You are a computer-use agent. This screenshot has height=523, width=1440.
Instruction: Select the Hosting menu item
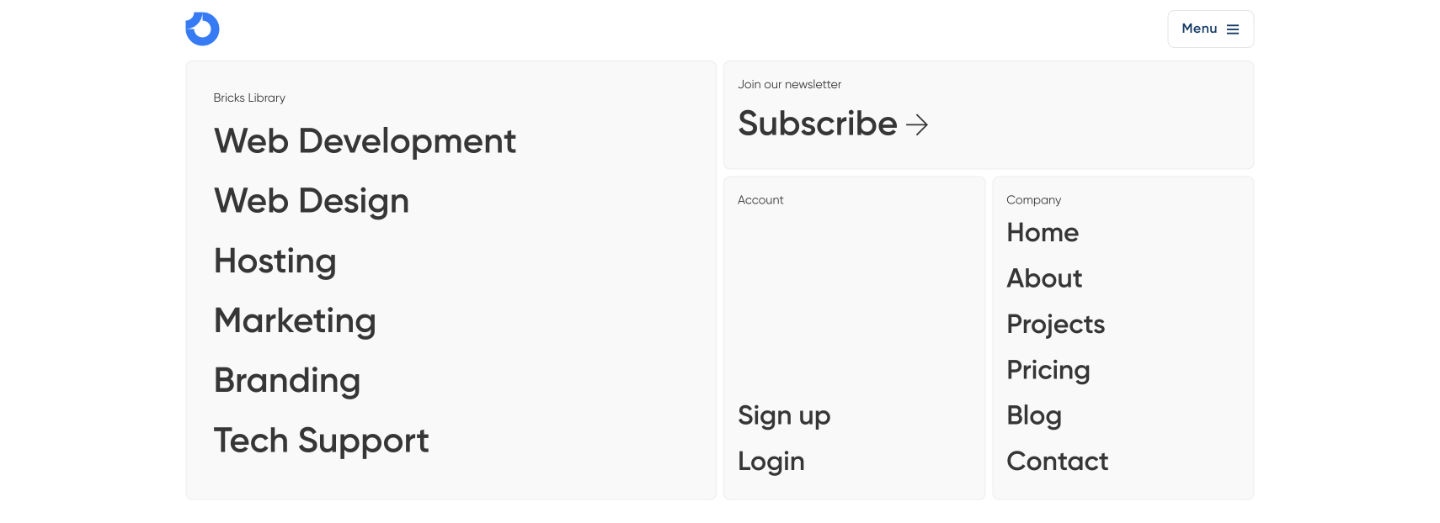point(275,261)
